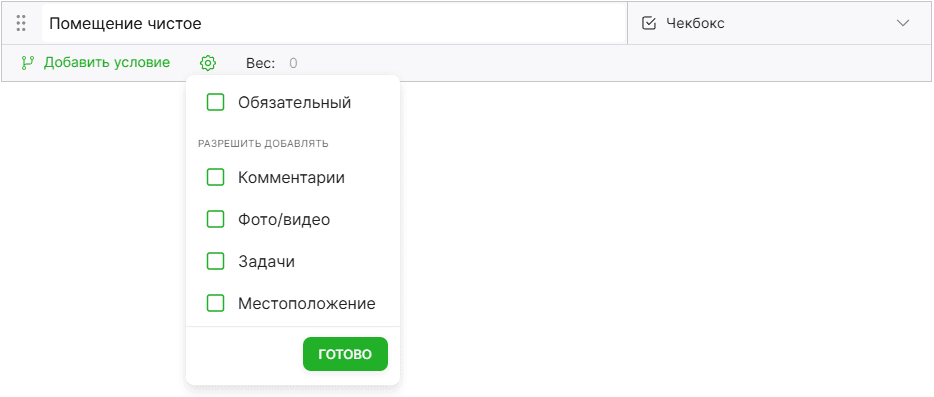934x397 pixels.
Task: Click the Добавить условие link text
Action: tap(107, 62)
